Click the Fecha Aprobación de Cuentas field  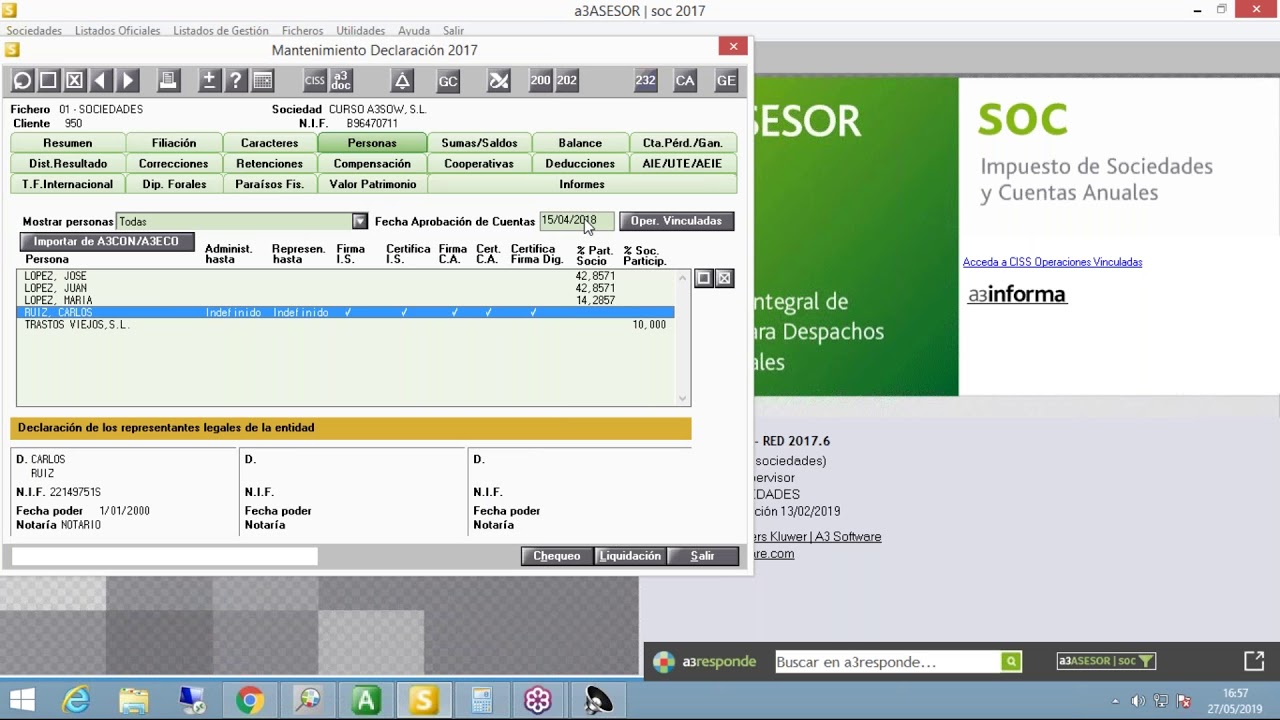coord(577,221)
